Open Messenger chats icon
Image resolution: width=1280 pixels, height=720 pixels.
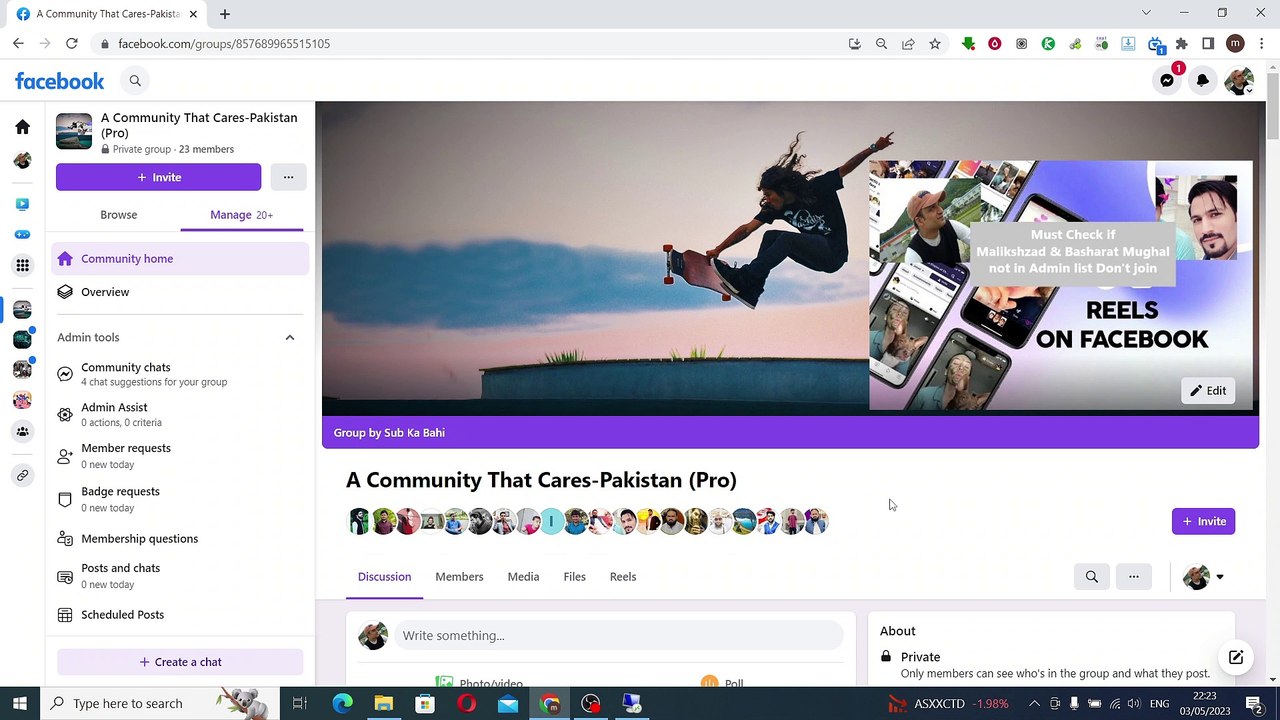1167,81
